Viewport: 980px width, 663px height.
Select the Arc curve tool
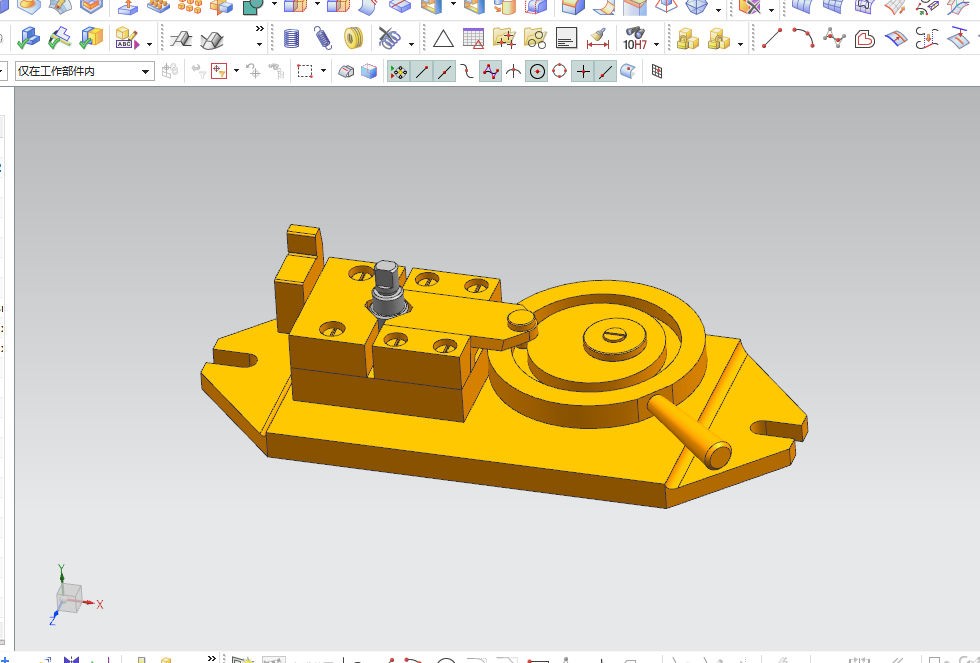(803, 39)
